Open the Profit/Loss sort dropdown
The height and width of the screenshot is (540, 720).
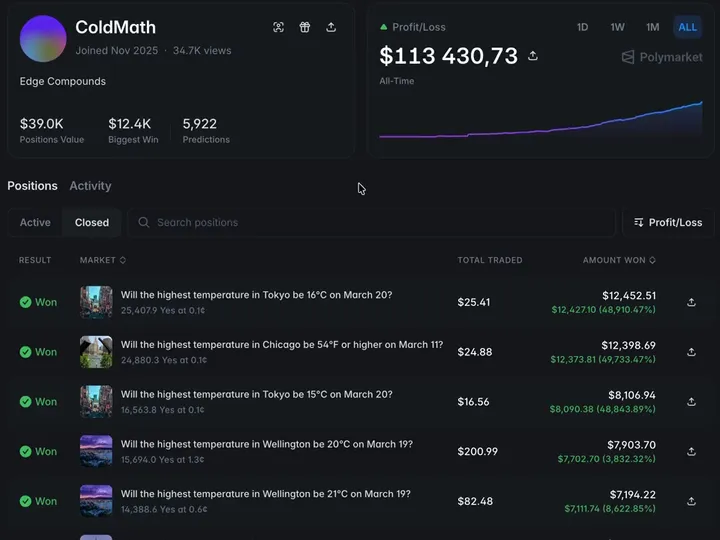click(x=668, y=222)
